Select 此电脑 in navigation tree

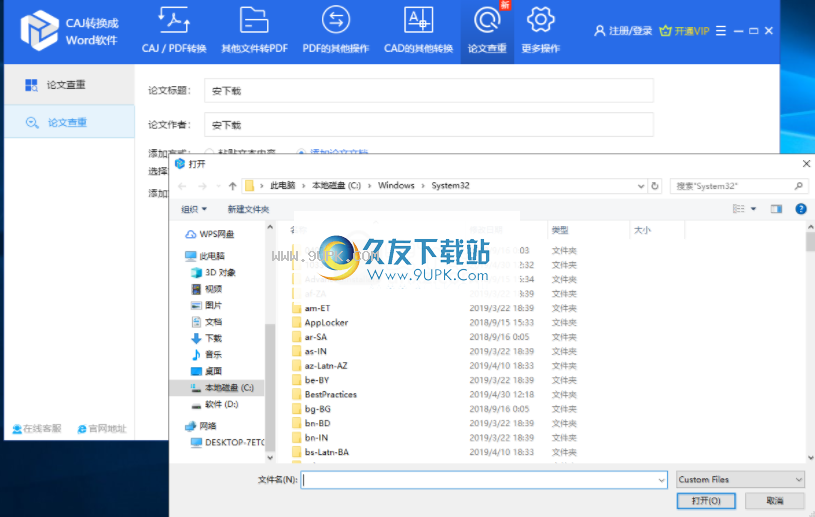click(x=205, y=256)
